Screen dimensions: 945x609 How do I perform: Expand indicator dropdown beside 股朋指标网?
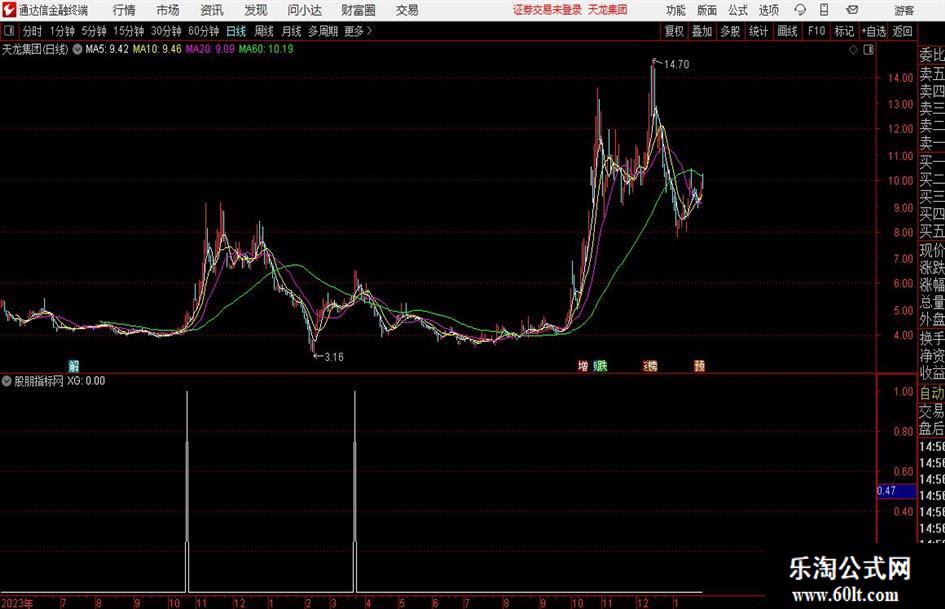[7, 381]
